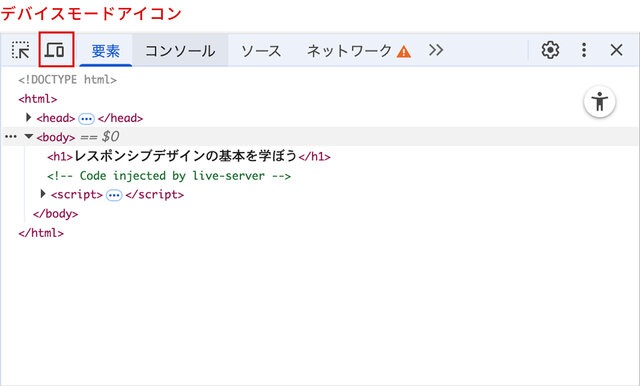
Task: Expand the head element node
Action: [x=28, y=118]
